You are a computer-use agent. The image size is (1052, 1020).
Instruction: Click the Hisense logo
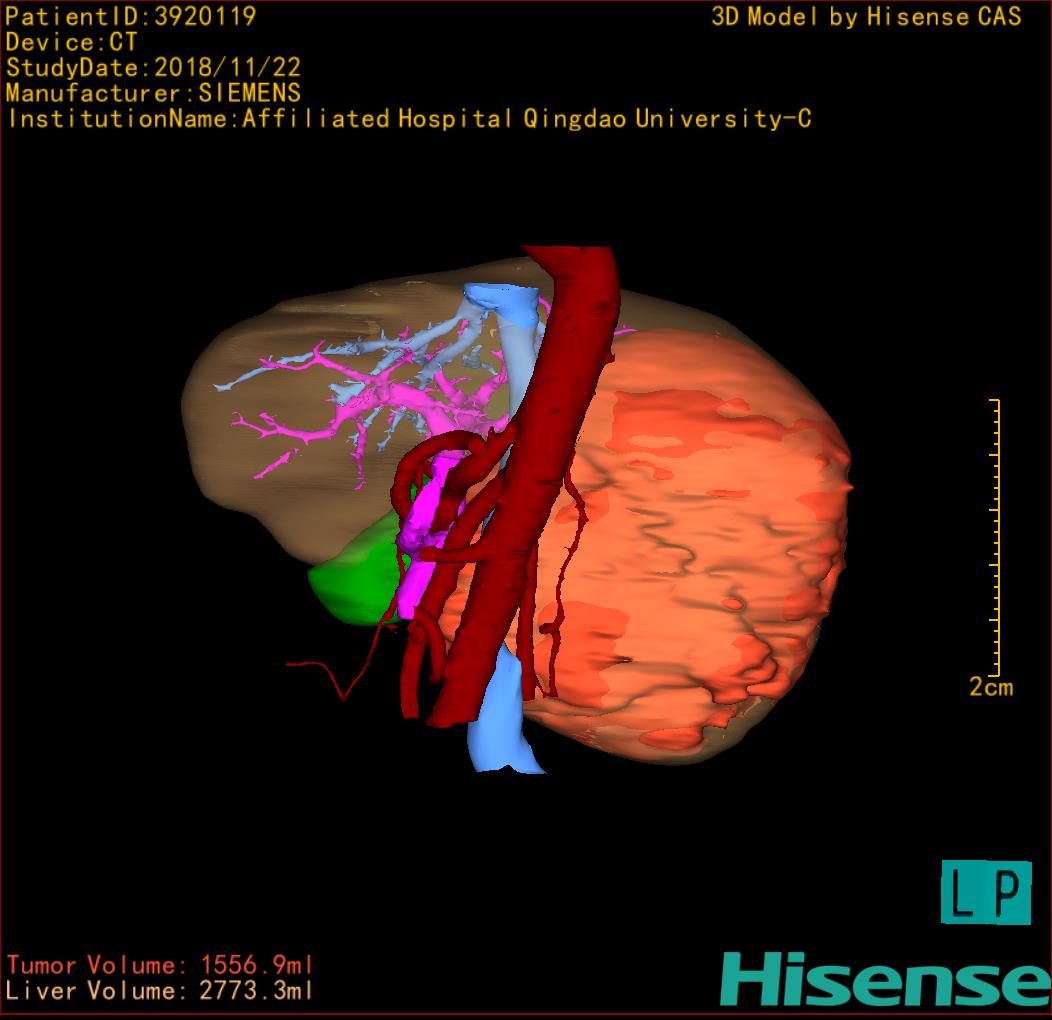[886, 979]
